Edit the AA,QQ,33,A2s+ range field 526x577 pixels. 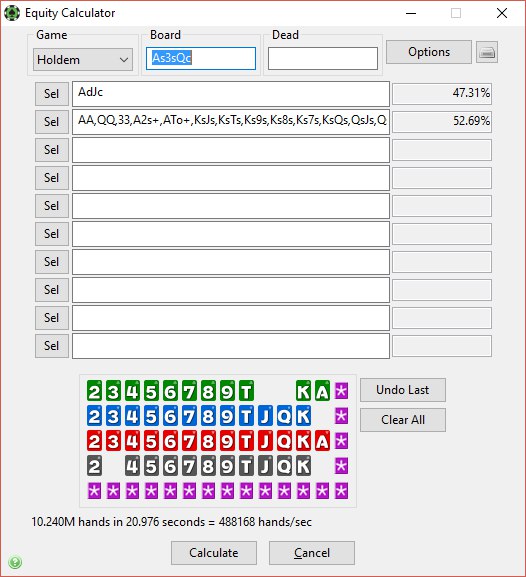click(x=231, y=122)
